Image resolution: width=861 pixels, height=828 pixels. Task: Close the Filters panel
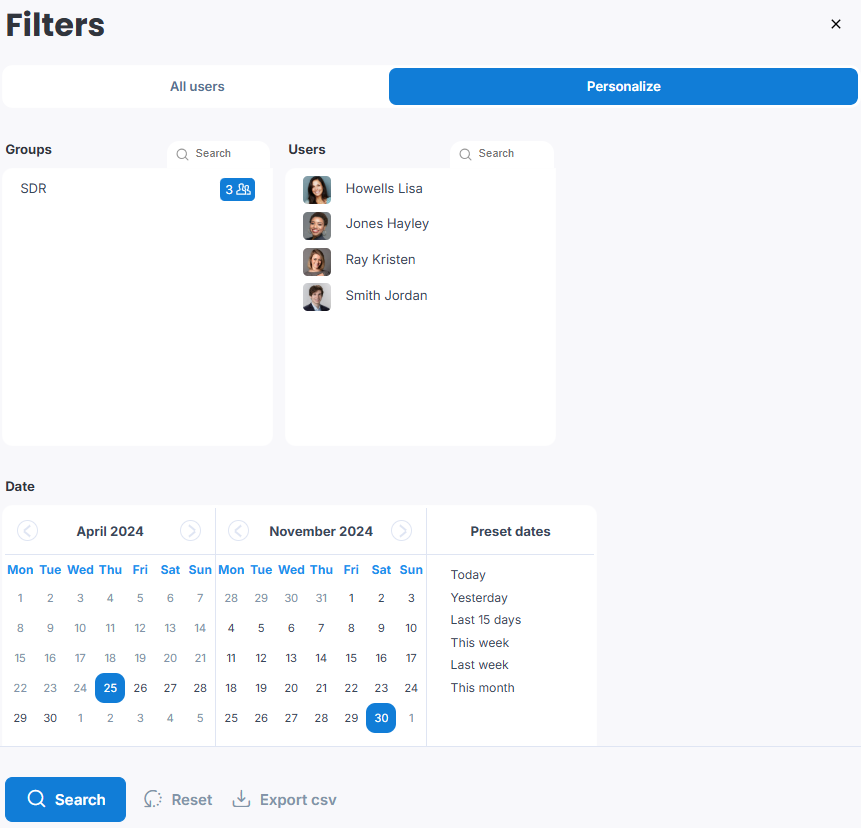click(x=835, y=24)
